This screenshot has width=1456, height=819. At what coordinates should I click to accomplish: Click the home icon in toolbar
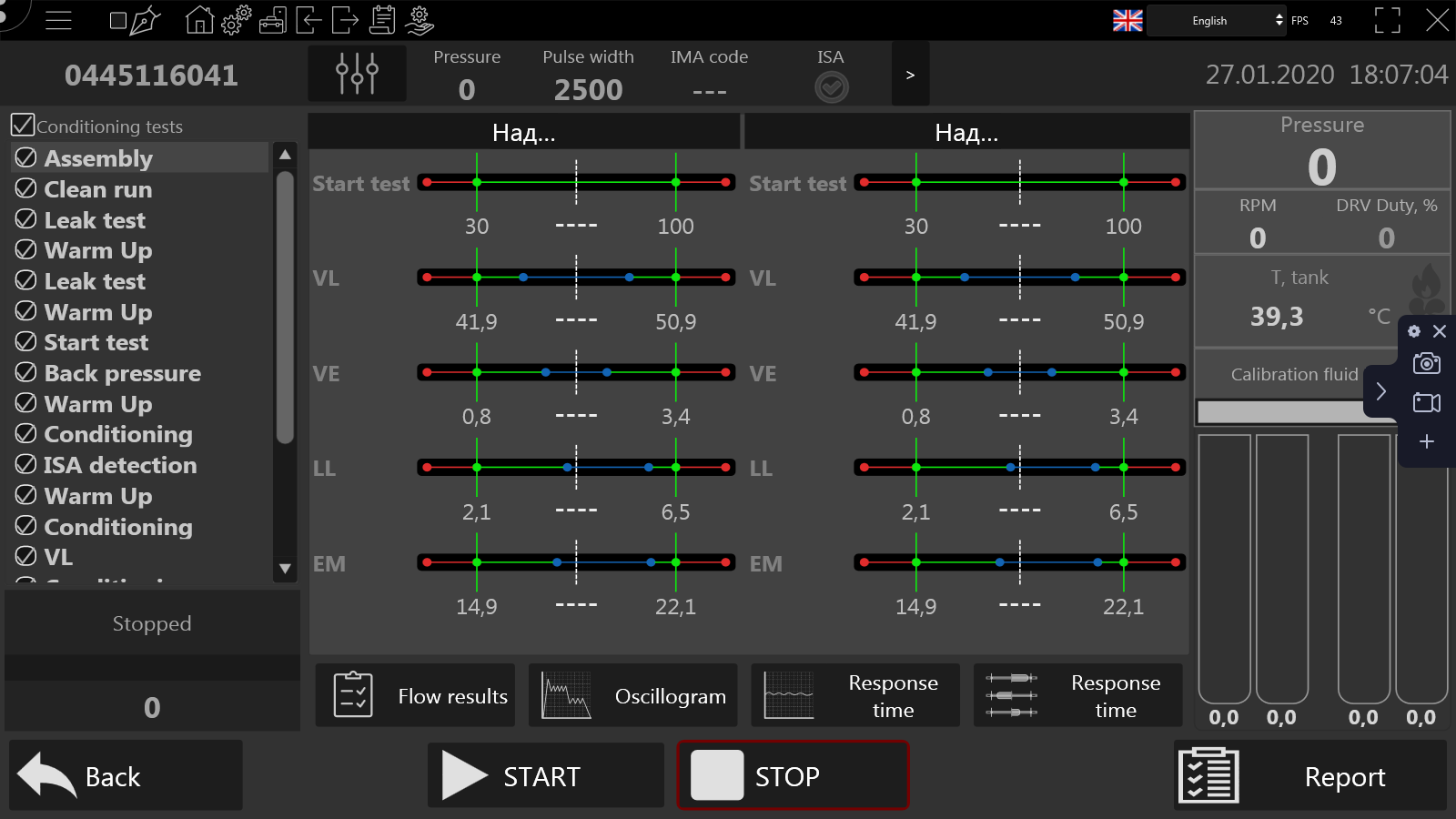click(199, 20)
